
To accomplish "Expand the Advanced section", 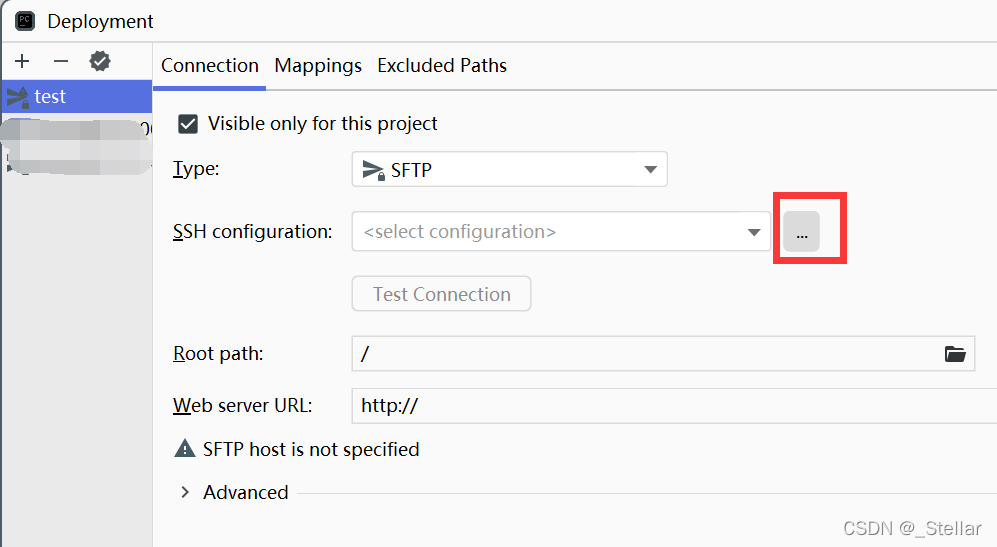I will 185,492.
